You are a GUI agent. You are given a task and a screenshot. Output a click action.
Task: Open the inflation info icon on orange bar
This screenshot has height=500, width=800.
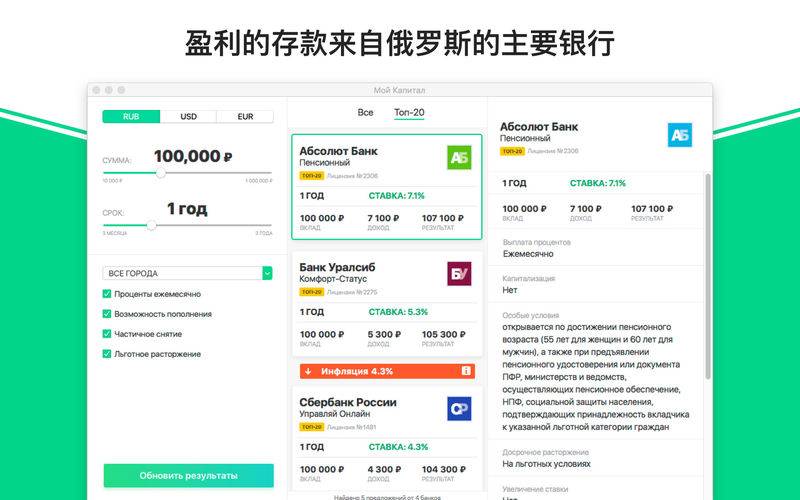(x=466, y=371)
